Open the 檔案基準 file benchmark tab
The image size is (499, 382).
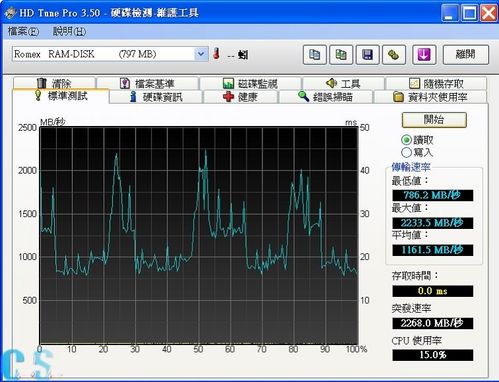coord(147,83)
